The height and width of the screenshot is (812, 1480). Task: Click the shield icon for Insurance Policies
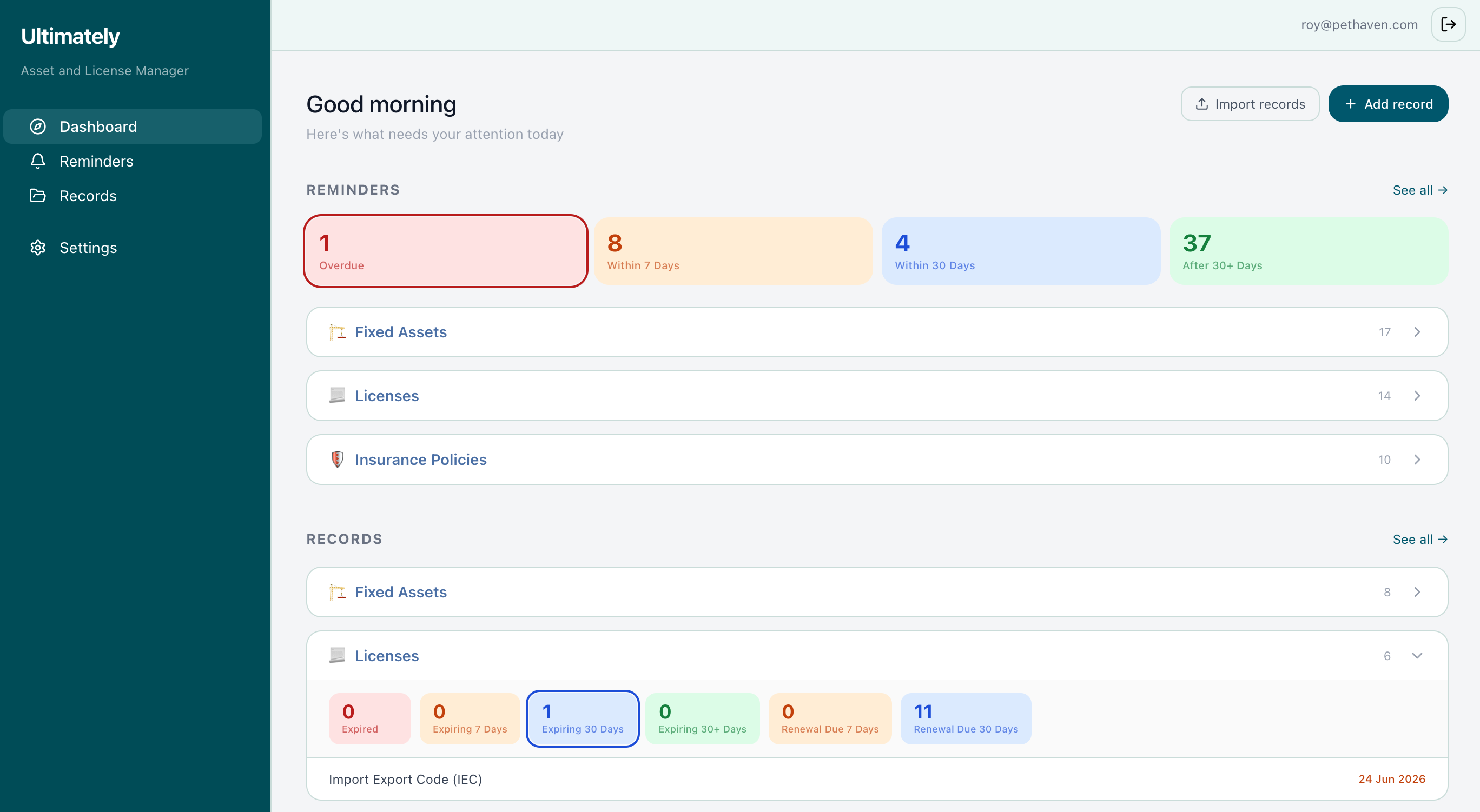pos(337,460)
